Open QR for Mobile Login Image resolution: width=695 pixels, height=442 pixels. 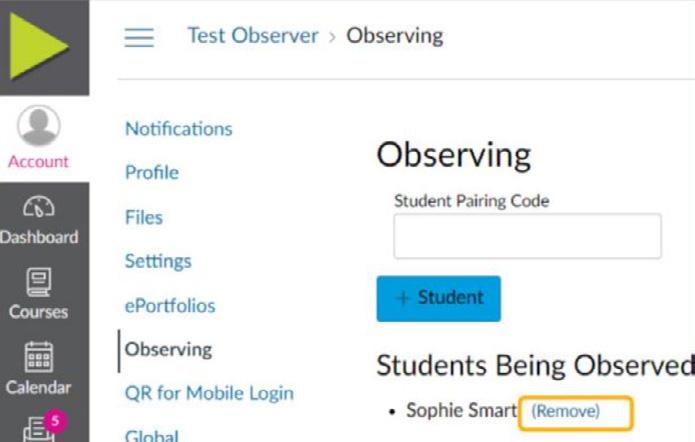pos(209,393)
